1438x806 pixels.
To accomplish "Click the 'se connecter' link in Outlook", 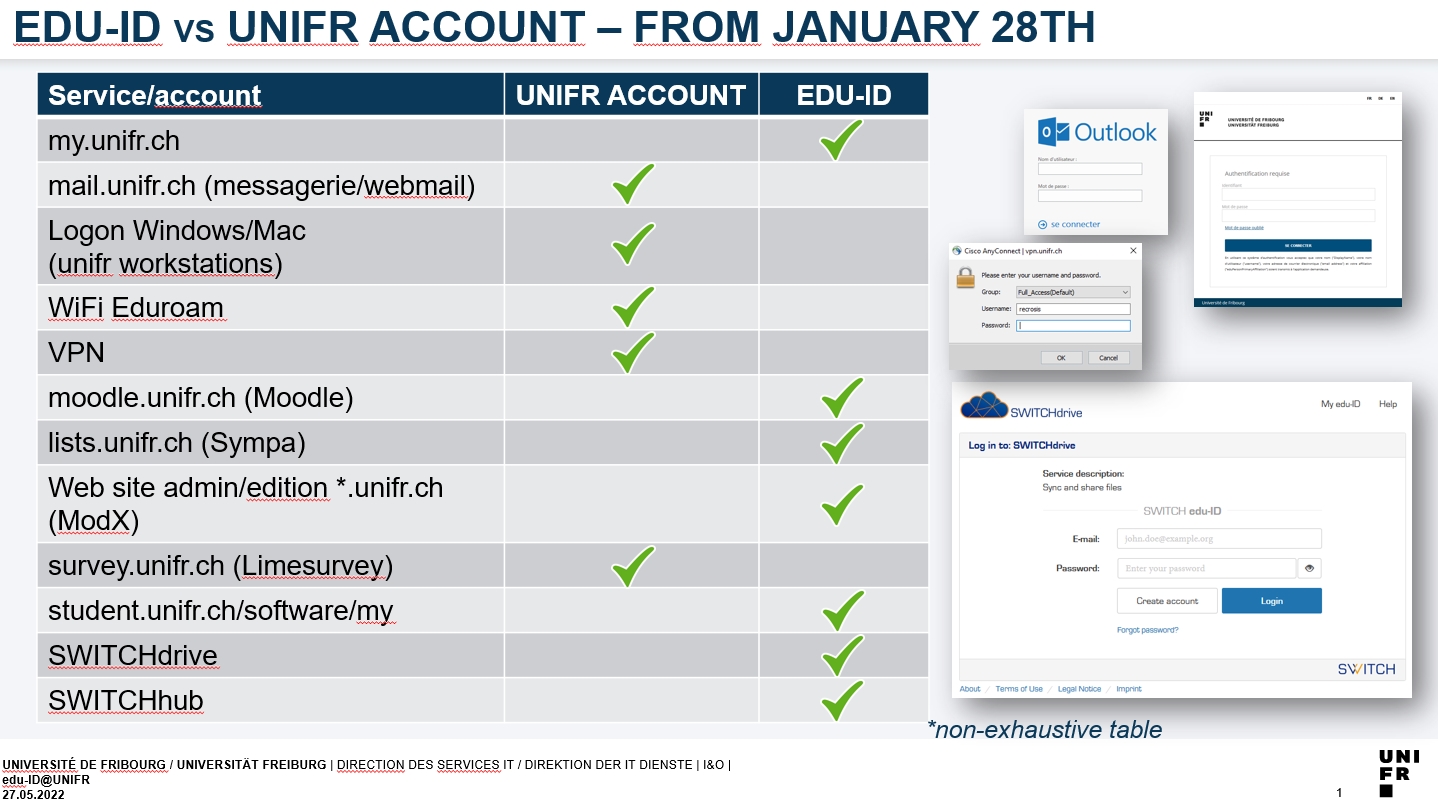I will click(1069, 224).
